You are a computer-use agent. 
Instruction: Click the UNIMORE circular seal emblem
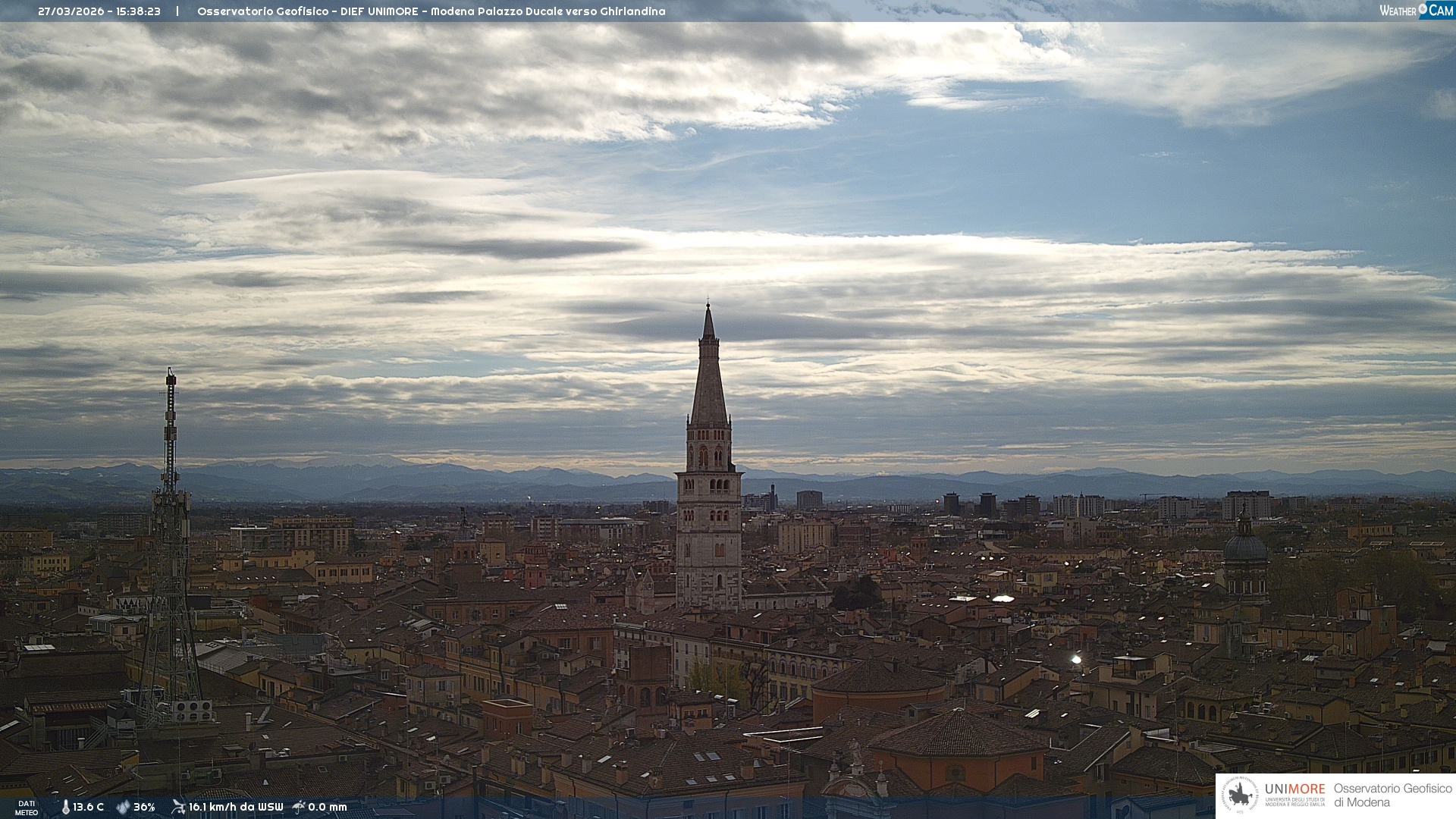pos(1240,795)
